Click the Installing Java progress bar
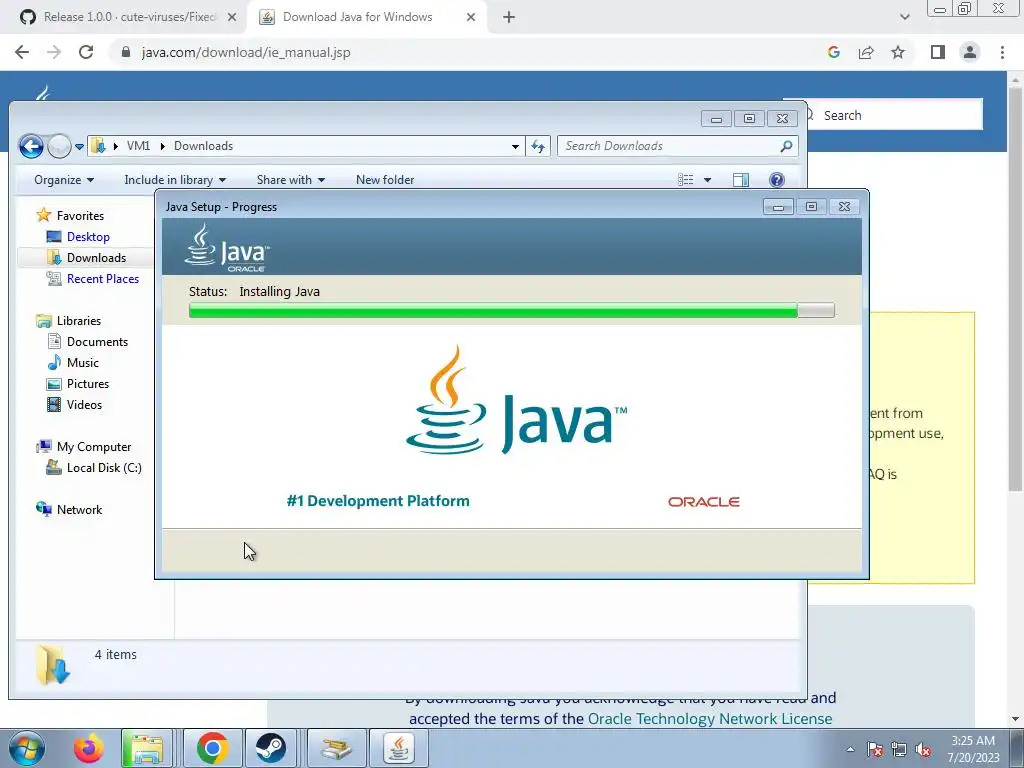1024x768 pixels. [511, 310]
